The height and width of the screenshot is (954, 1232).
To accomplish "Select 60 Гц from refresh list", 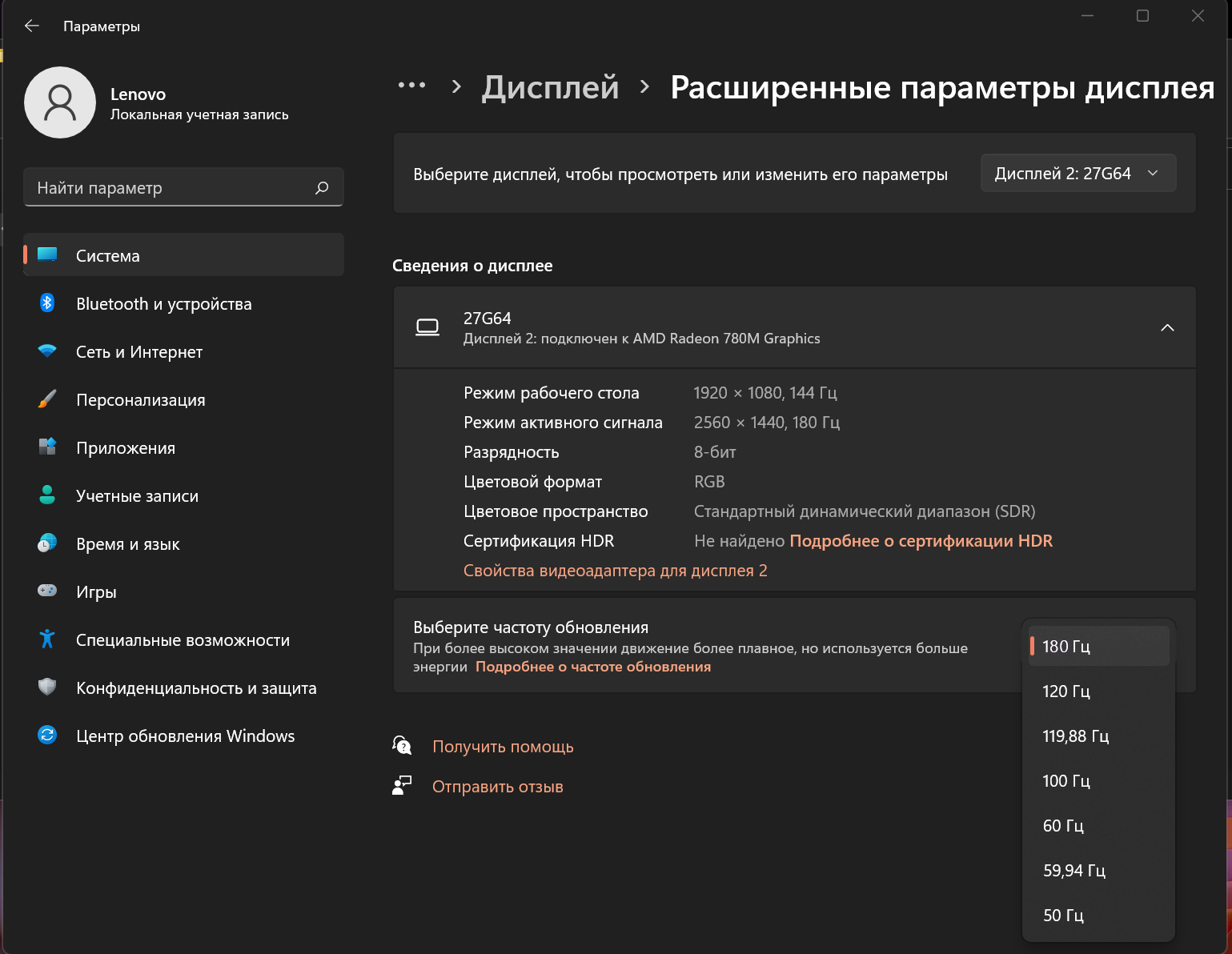I will pos(1063,826).
